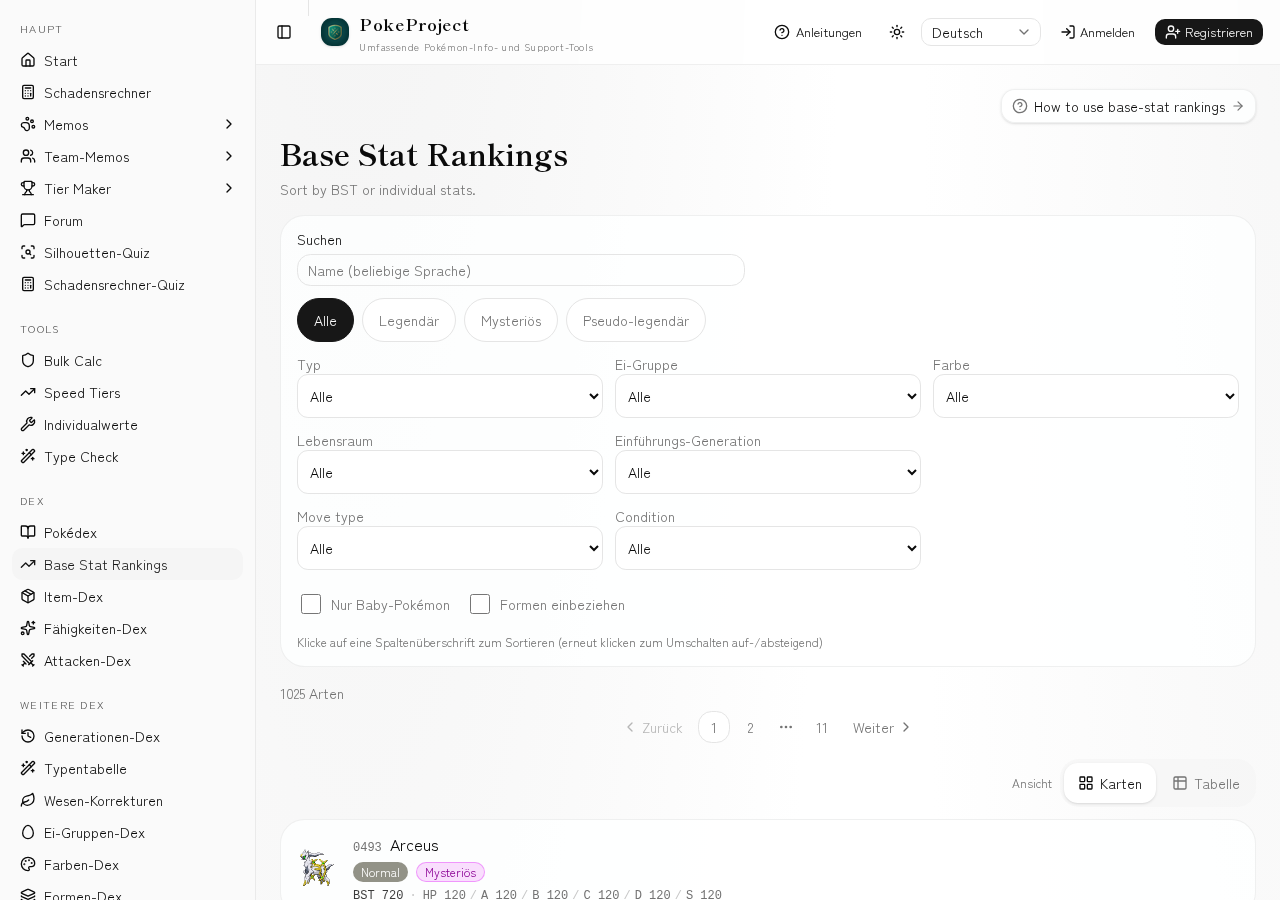Click the Typentabelle icon
This screenshot has height=900, width=1280.
[28, 768]
